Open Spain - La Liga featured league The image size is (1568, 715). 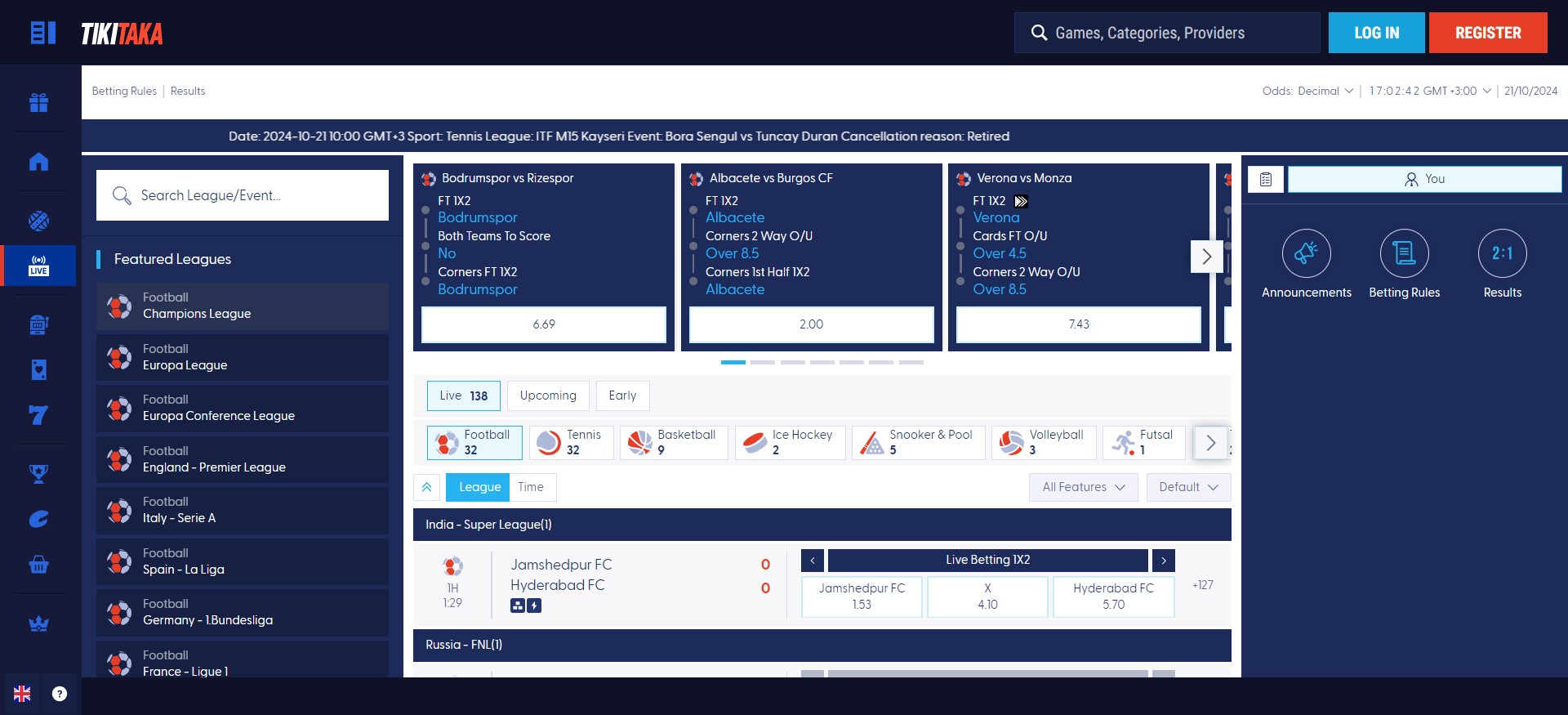click(x=243, y=561)
